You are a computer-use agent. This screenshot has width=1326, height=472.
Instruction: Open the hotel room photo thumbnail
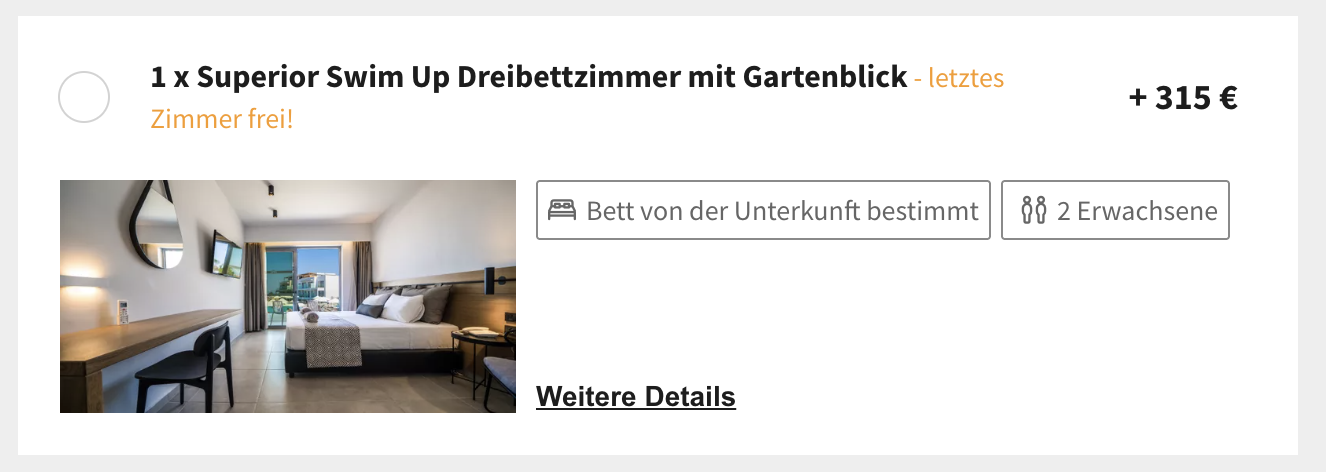point(288,297)
